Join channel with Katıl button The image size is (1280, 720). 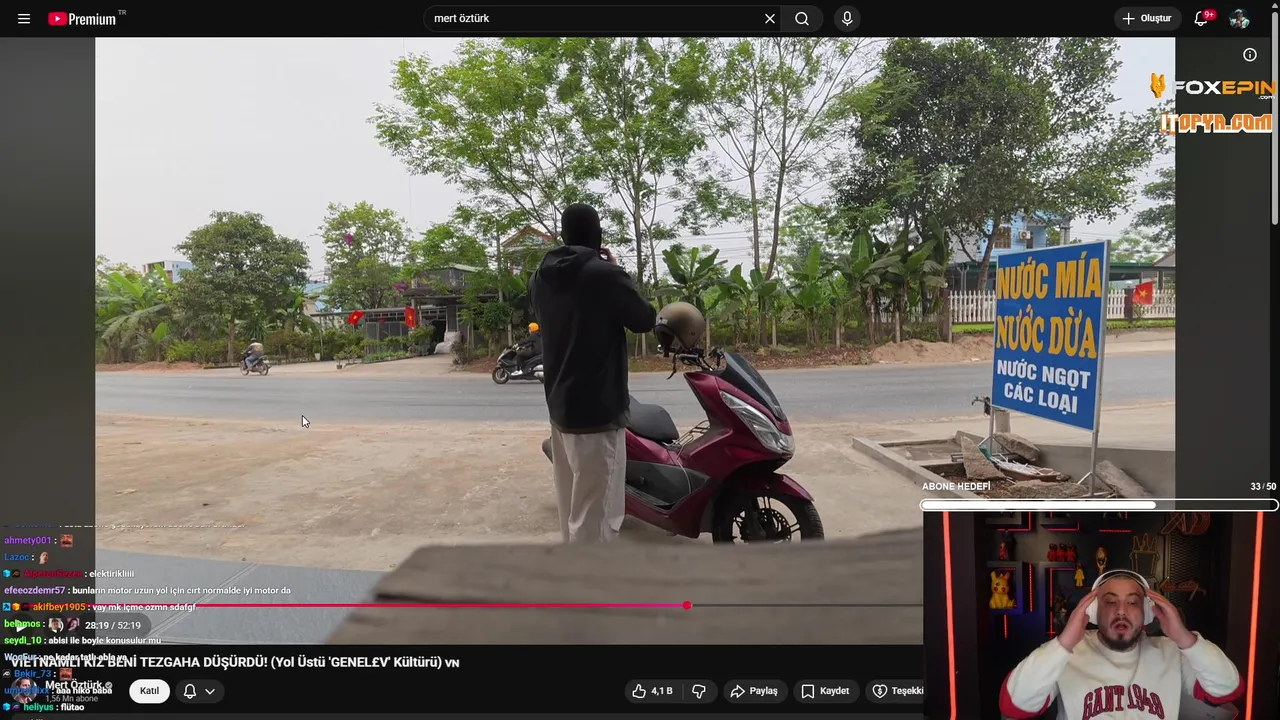pyautogui.click(x=149, y=691)
